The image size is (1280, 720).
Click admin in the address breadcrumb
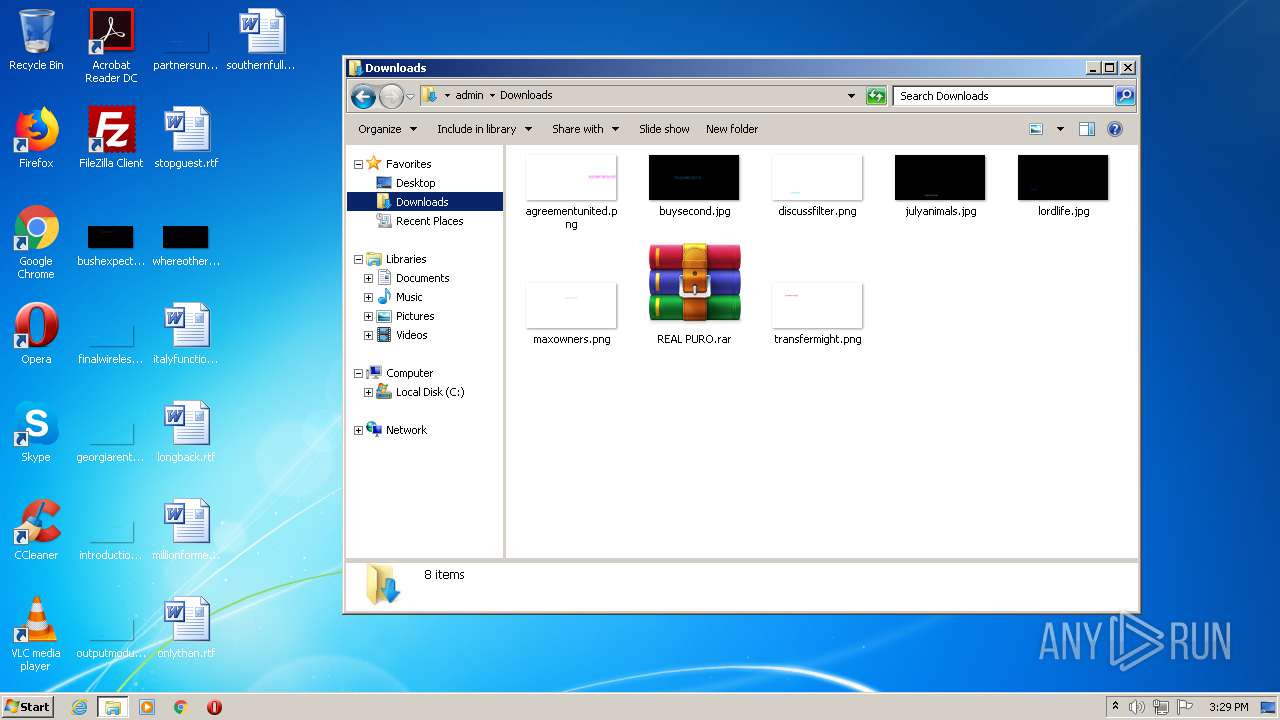(x=469, y=96)
